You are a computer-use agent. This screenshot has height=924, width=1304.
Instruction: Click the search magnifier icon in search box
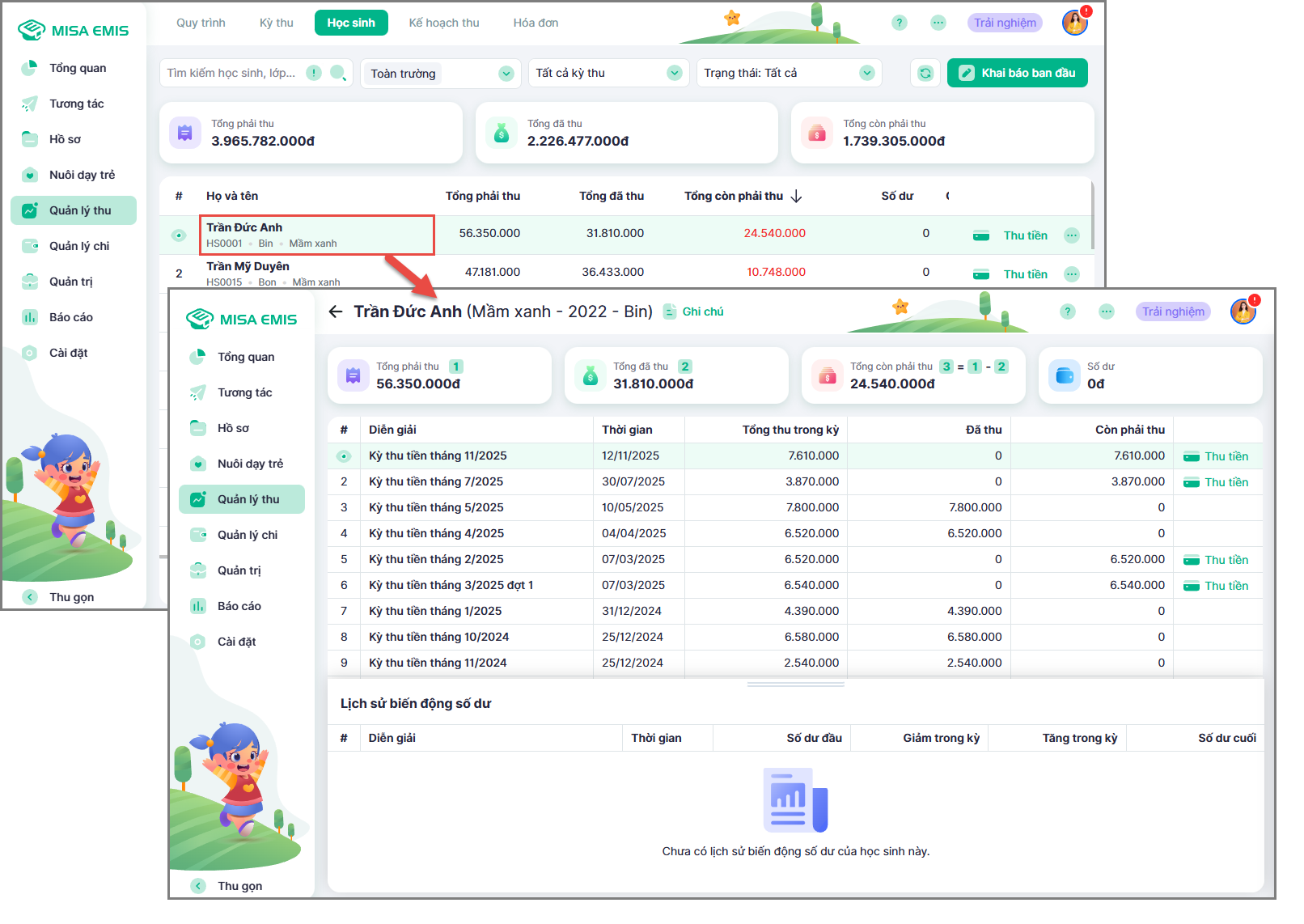(338, 73)
